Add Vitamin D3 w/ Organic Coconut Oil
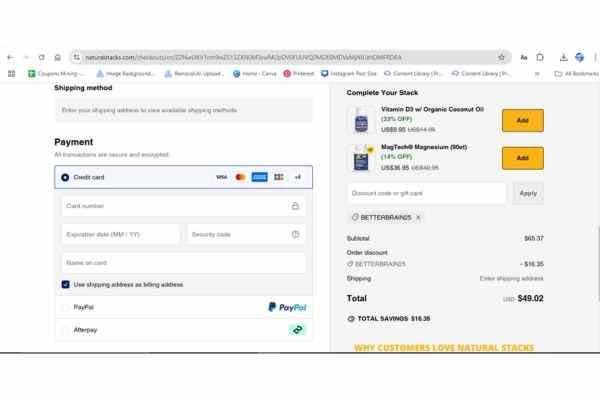Viewport: 600px width, 400px height. (x=523, y=120)
